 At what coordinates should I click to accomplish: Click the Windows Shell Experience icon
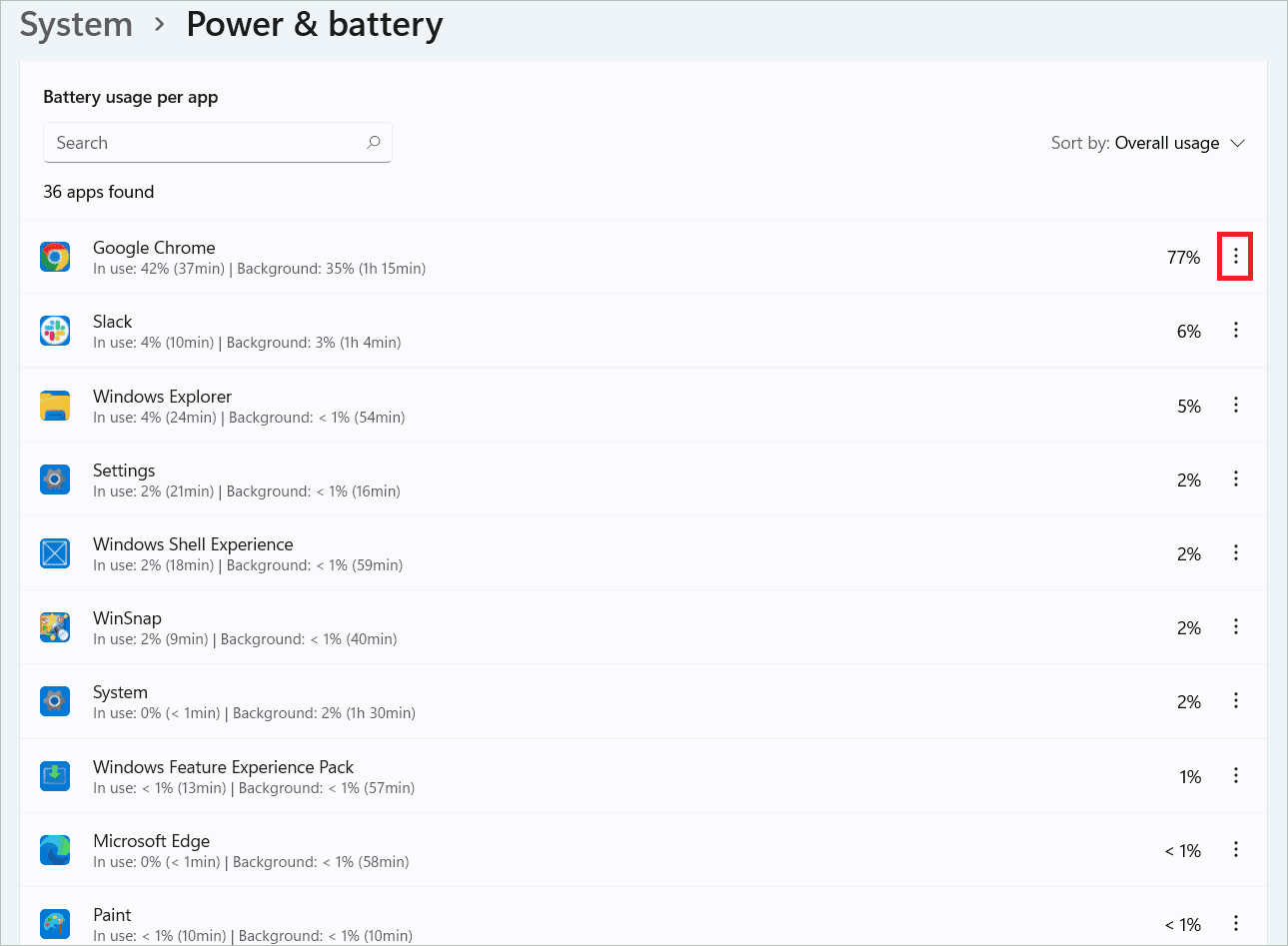[x=55, y=553]
